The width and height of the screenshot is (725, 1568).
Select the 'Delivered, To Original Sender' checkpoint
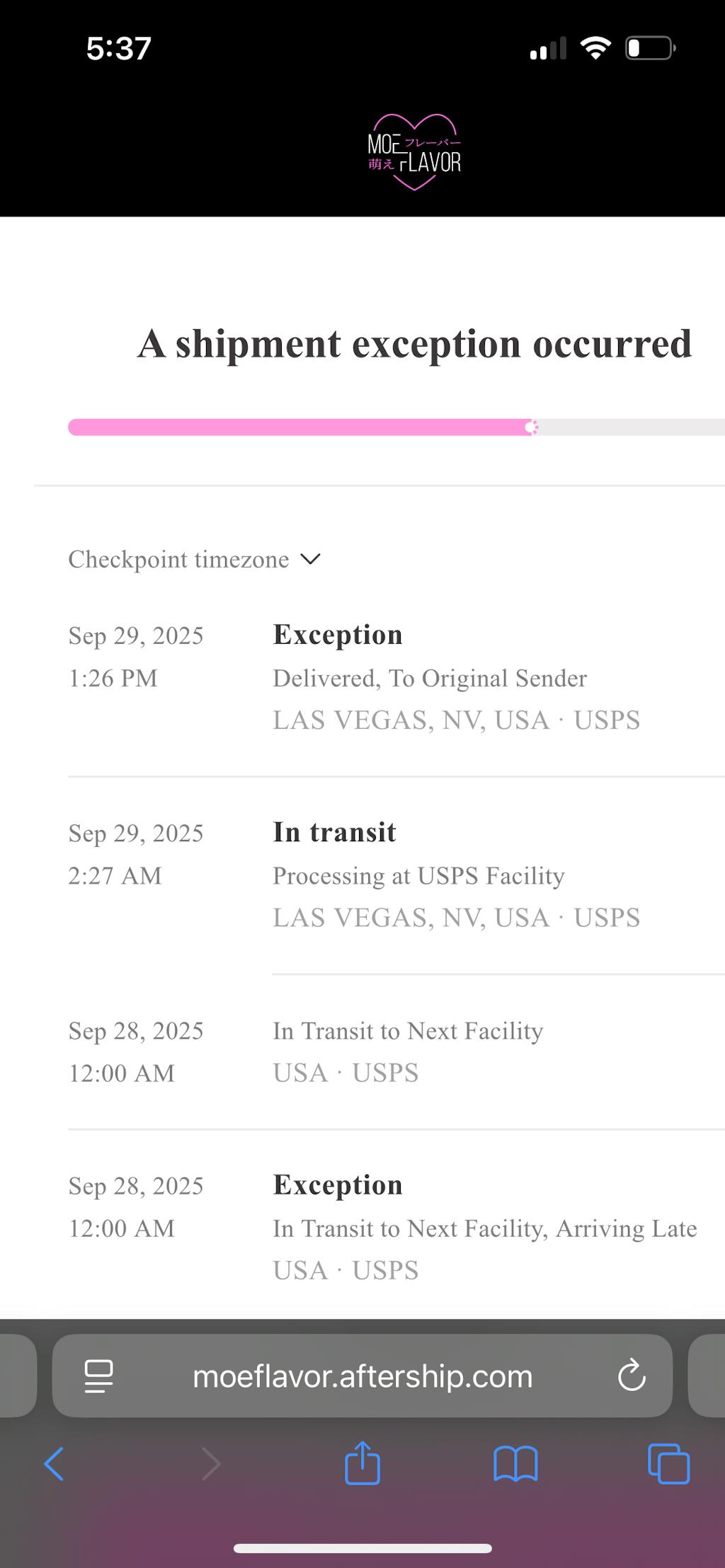[430, 679]
